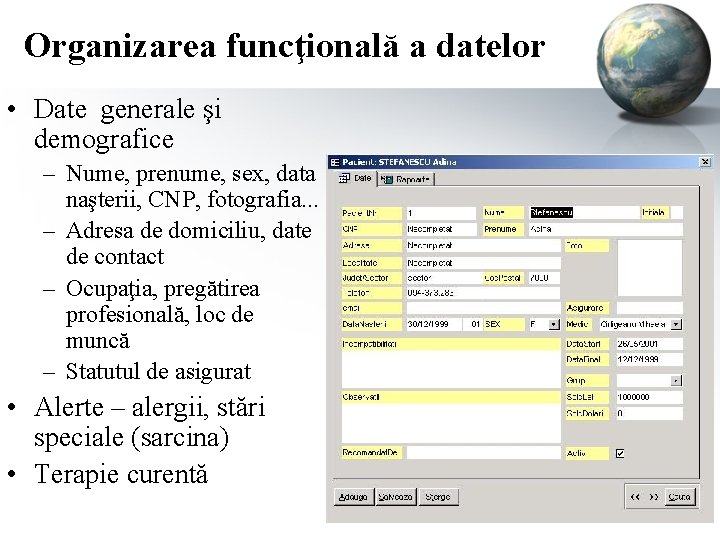This screenshot has width=720, height=540.
Task: Click the yellow SEX label
Action: pyautogui.click(x=503, y=324)
